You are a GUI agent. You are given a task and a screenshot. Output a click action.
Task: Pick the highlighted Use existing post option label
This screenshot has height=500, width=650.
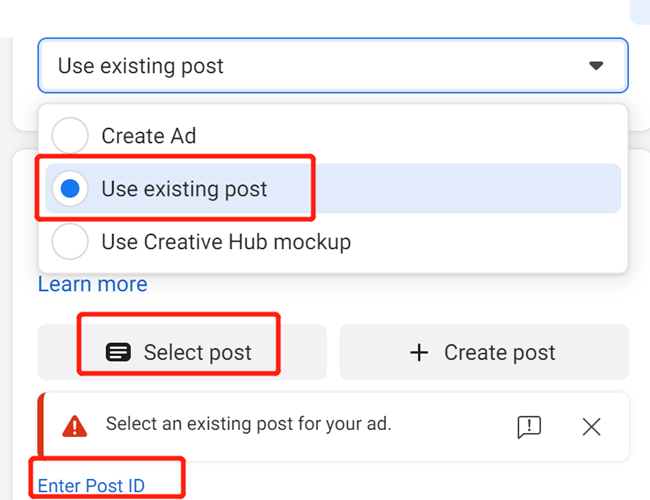tap(184, 188)
